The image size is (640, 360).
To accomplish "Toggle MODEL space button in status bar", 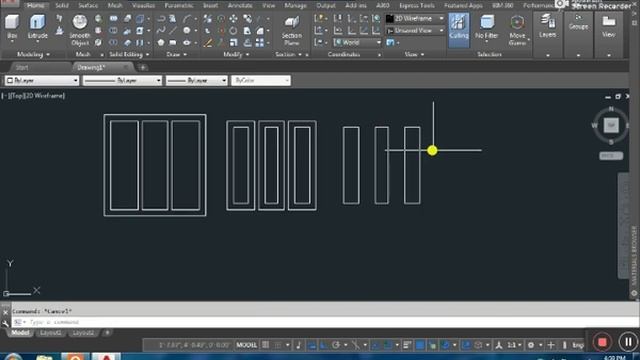I will [247, 345].
